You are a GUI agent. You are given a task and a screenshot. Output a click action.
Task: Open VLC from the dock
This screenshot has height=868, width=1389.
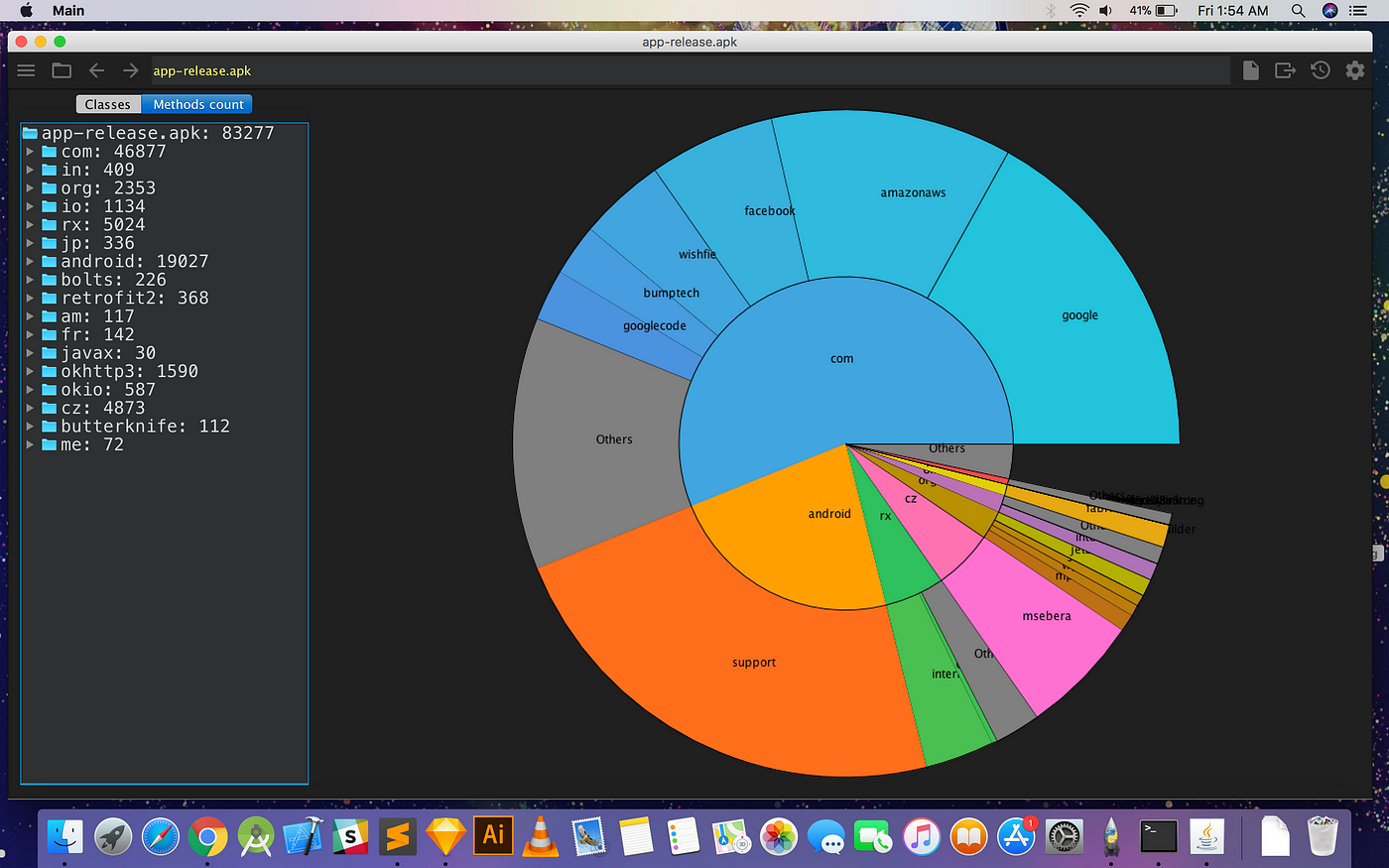pos(540,836)
